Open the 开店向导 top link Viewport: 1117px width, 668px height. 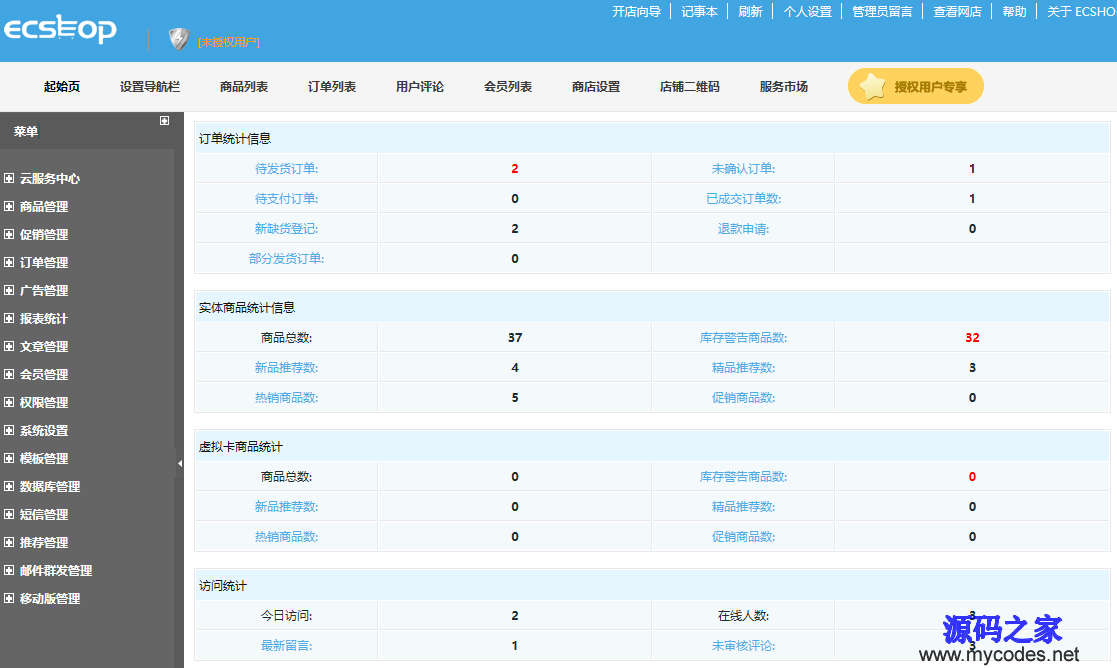[636, 11]
